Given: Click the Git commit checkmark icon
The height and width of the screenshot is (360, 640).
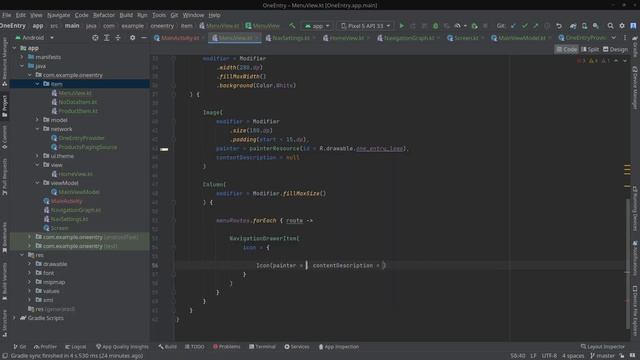Looking at the screenshot, I should pos(524,26).
